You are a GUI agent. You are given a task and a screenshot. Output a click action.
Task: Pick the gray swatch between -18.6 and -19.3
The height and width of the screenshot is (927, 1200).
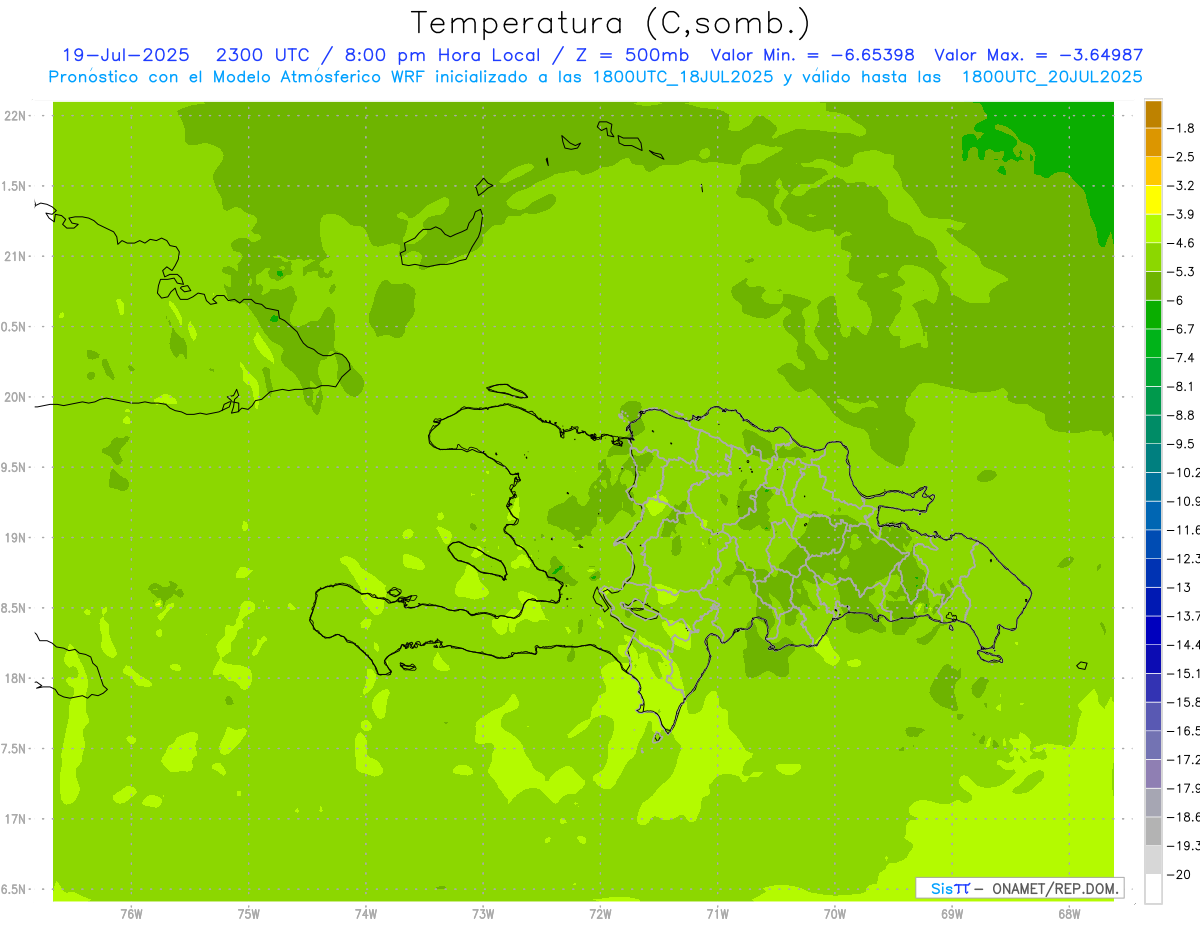pyautogui.click(x=1153, y=831)
